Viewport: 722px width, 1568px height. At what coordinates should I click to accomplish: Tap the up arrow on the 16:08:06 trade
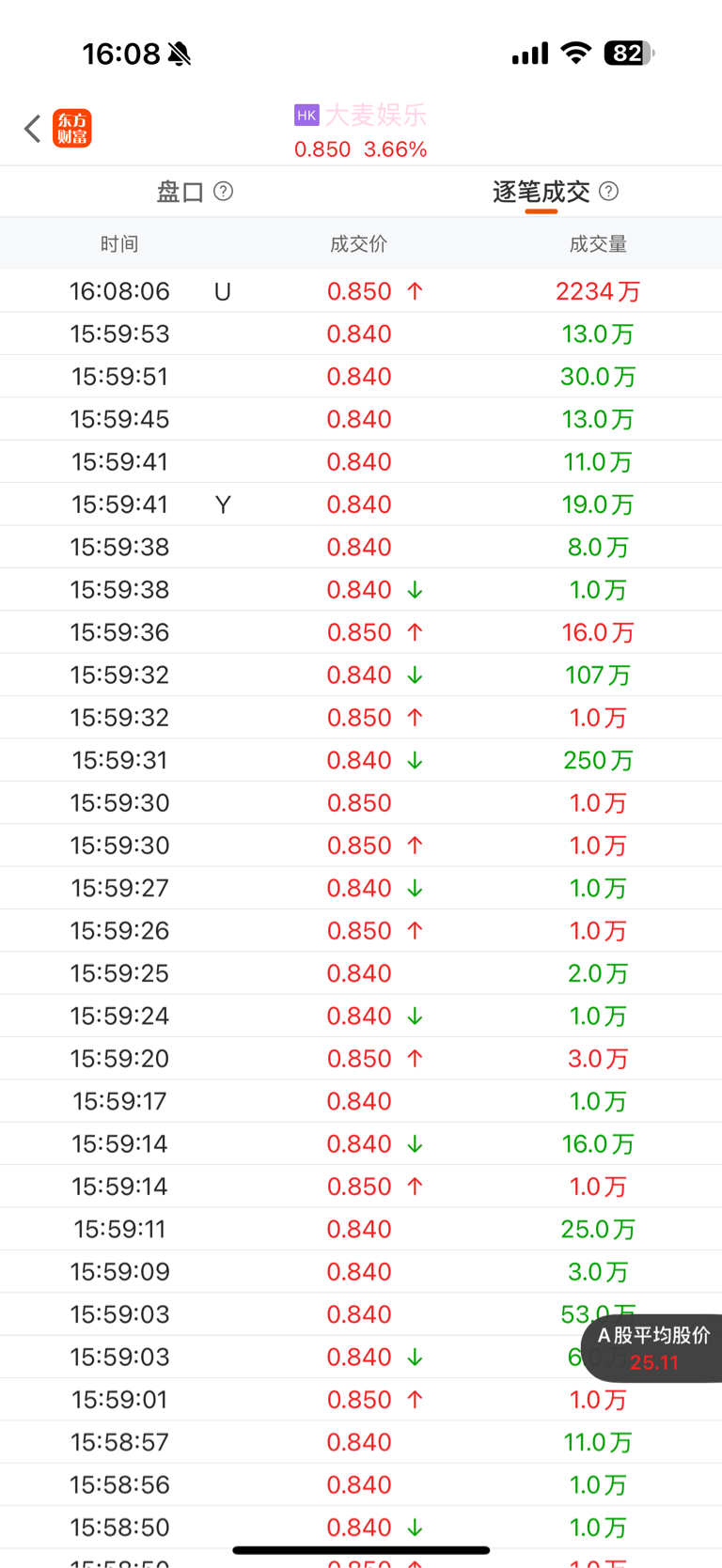tap(415, 291)
